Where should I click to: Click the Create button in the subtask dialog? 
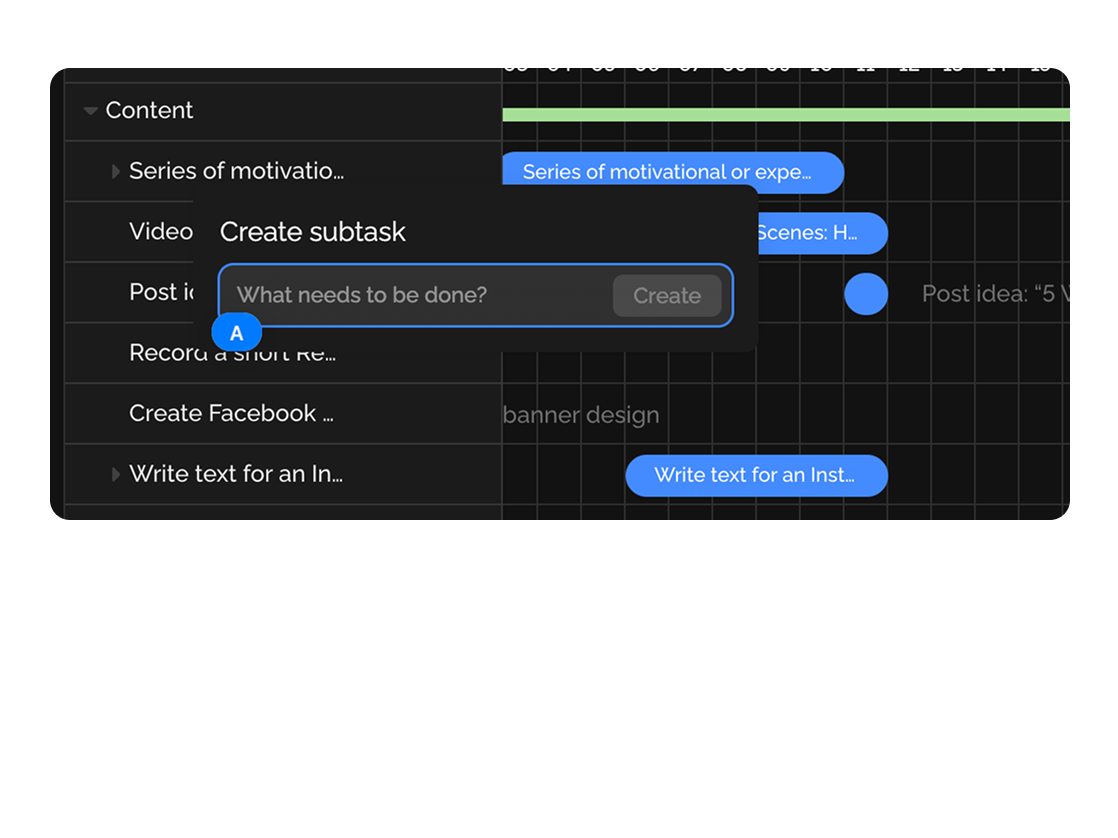point(666,295)
